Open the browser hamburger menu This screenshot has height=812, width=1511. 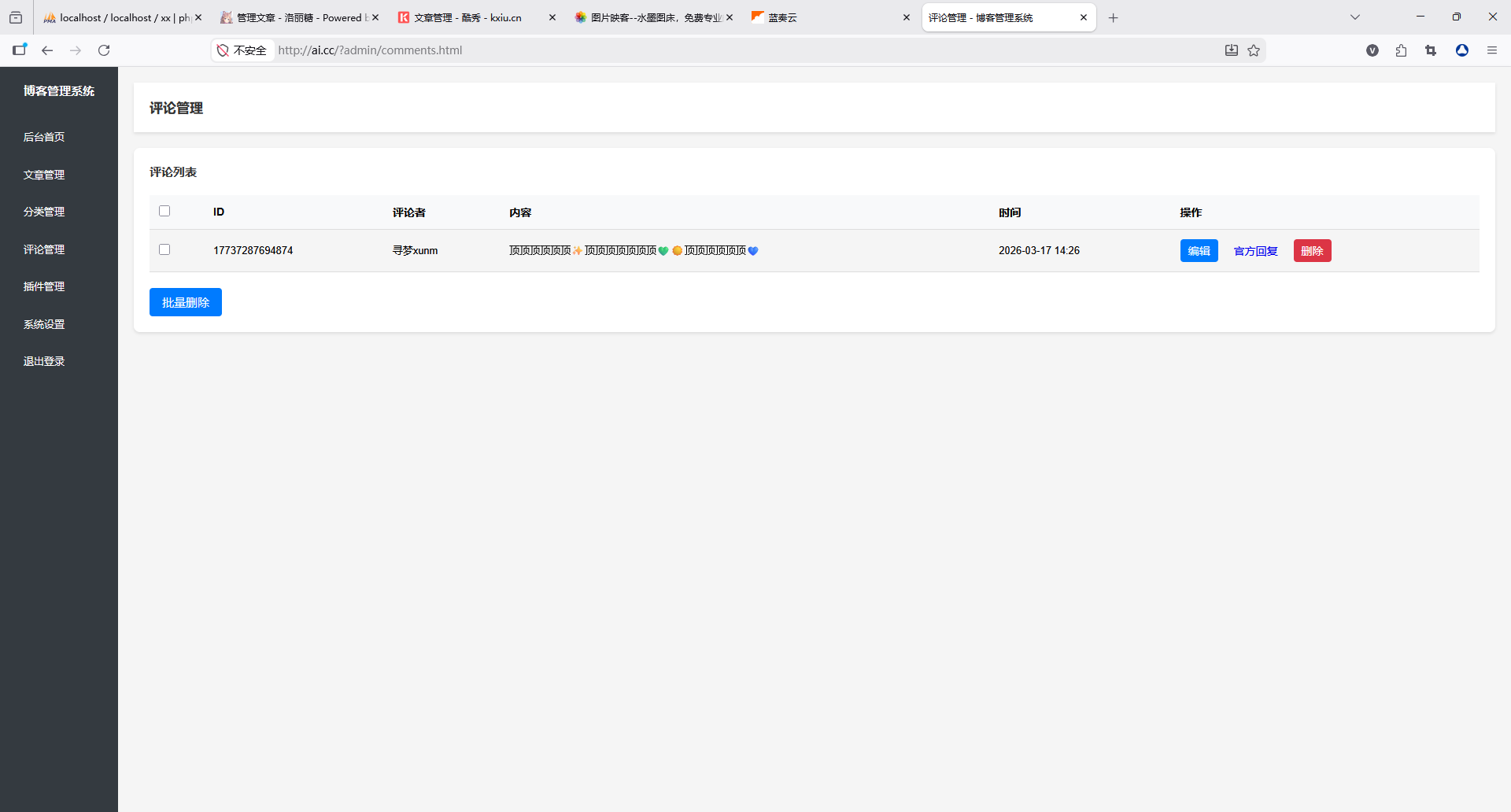click(x=1491, y=50)
